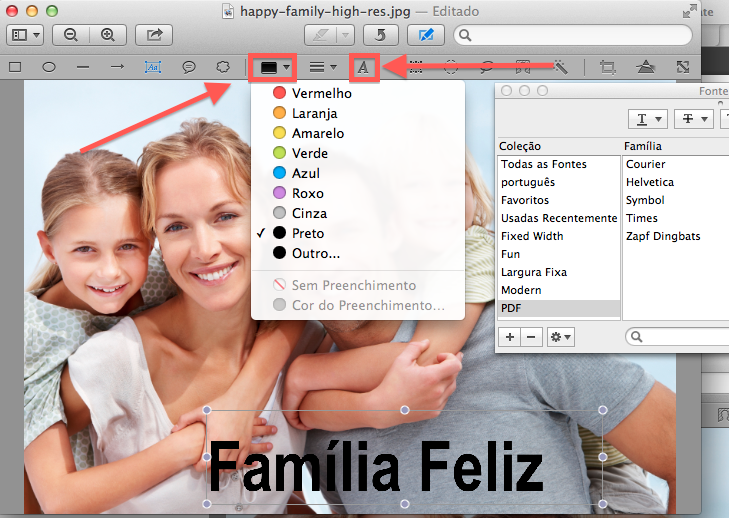
Task: Choose the speech bubble tool
Action: click(188, 67)
